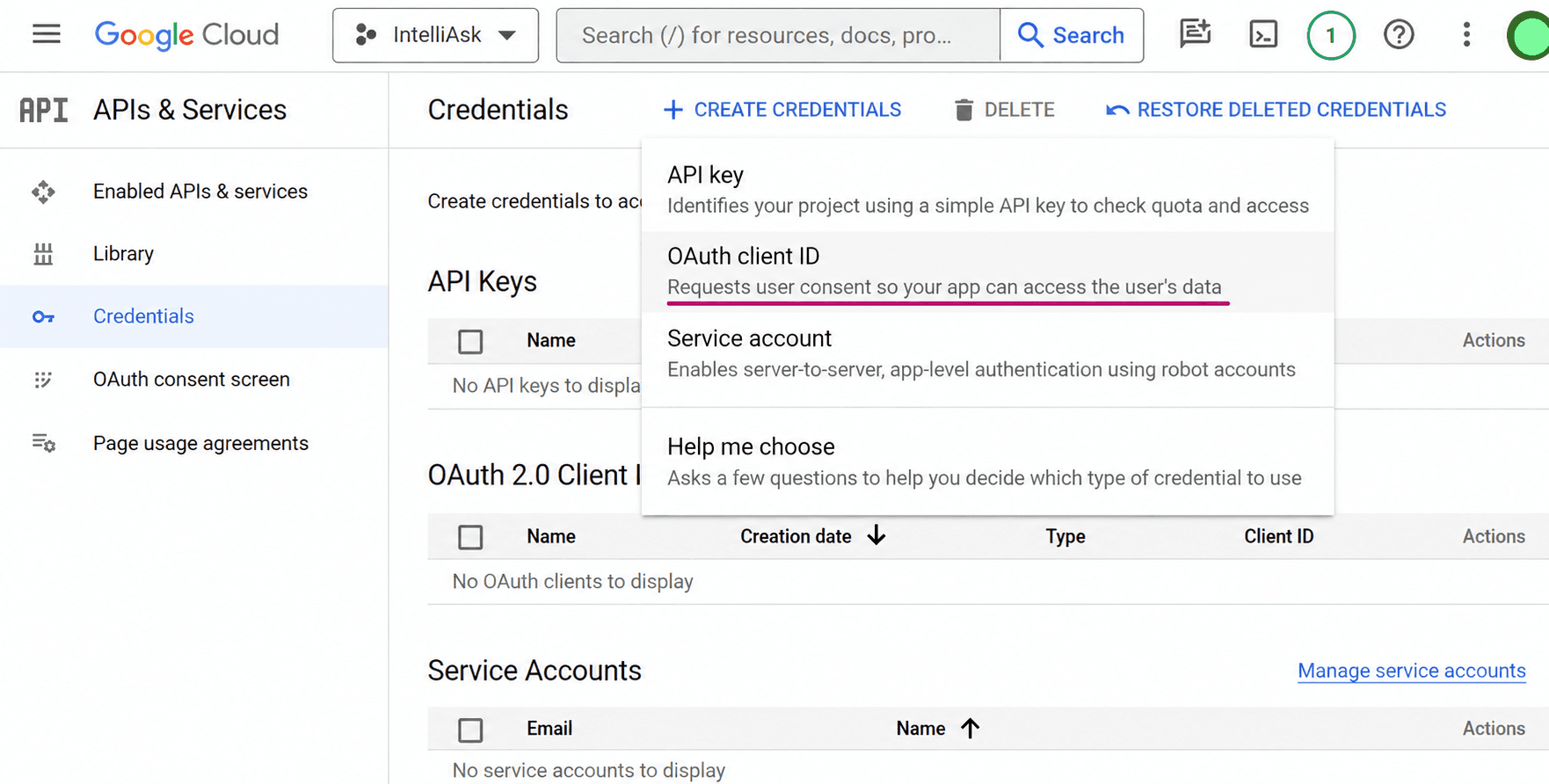Click the Credentials page heading
This screenshot has width=1549, height=784.
[498, 110]
